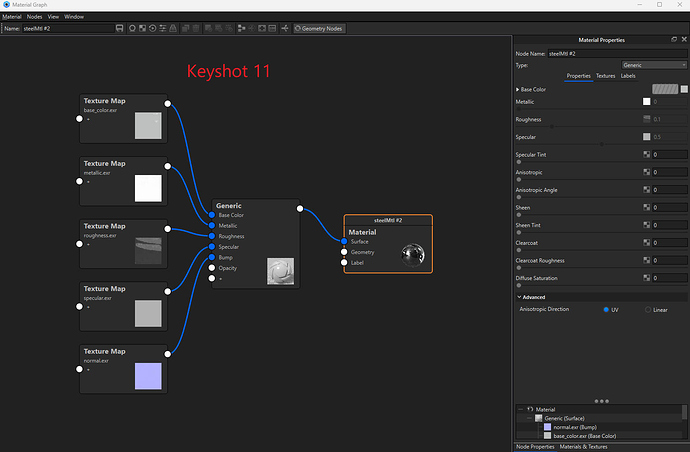The image size is (690, 452).
Task: Click the toggle properties panel toolbar icon
Action: (272, 28)
